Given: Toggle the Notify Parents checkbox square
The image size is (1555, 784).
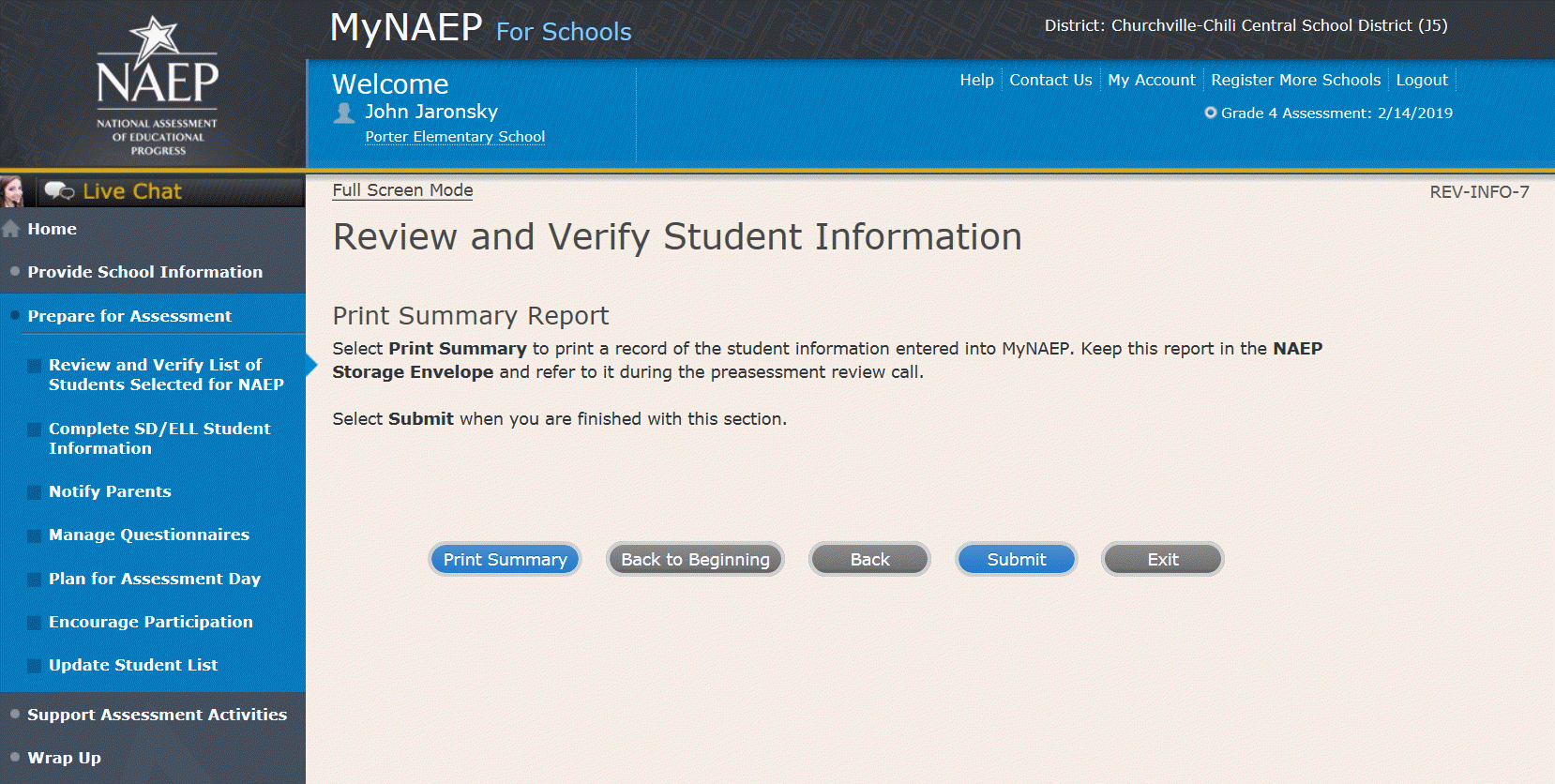Looking at the screenshot, I should (34, 492).
